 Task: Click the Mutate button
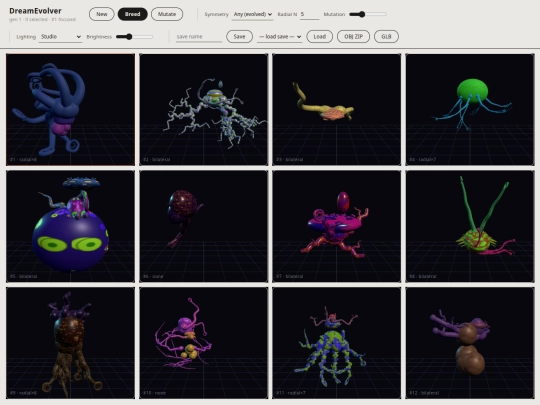[167, 14]
